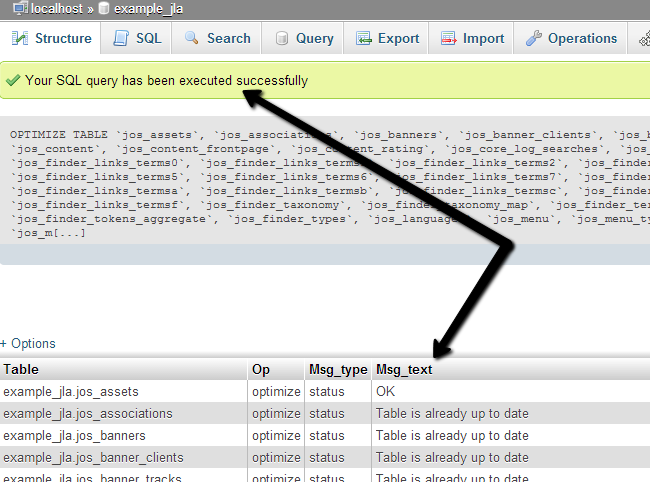
Task: Open the example_jla database breadcrumb link
Action: [x=149, y=8]
